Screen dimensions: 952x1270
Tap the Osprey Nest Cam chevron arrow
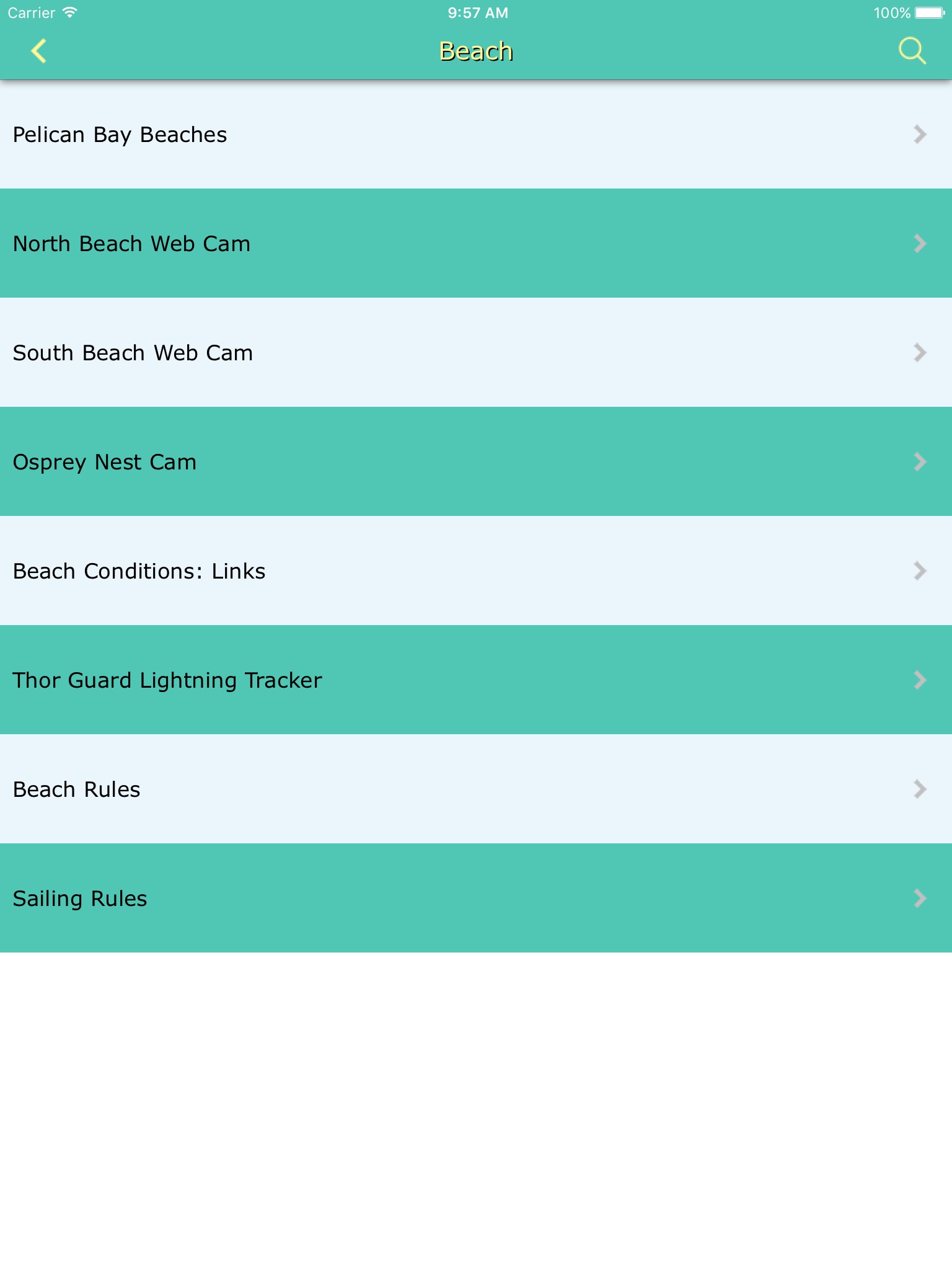920,461
